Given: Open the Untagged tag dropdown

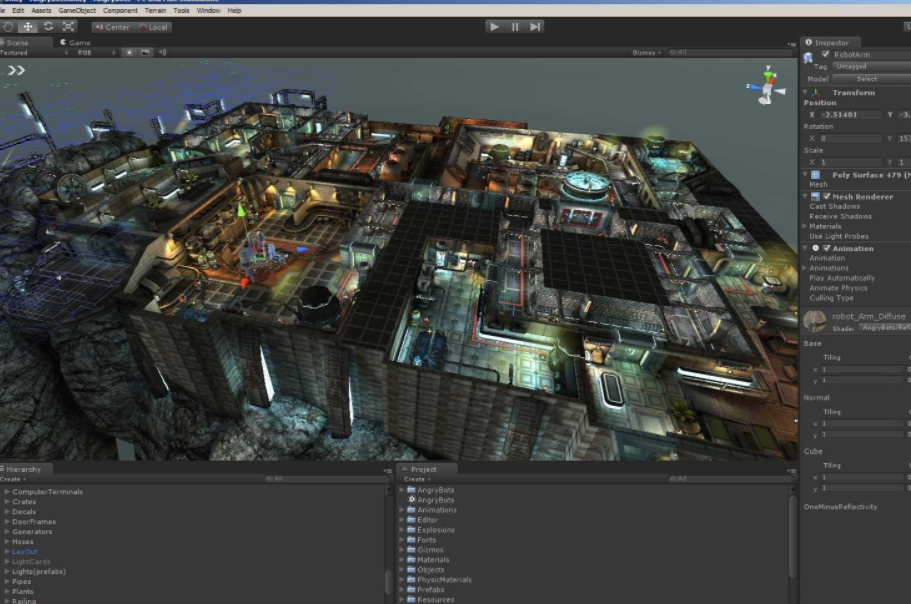Looking at the screenshot, I should coord(871,66).
